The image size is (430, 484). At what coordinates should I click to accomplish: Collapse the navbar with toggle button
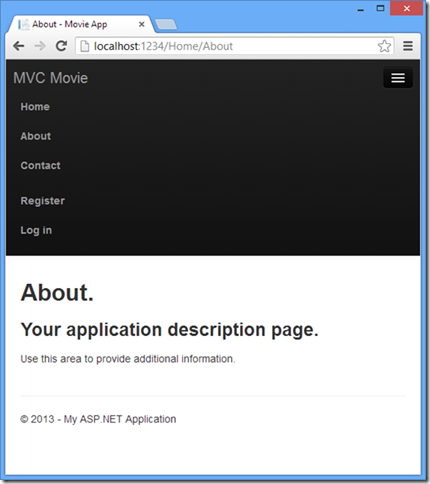398,78
